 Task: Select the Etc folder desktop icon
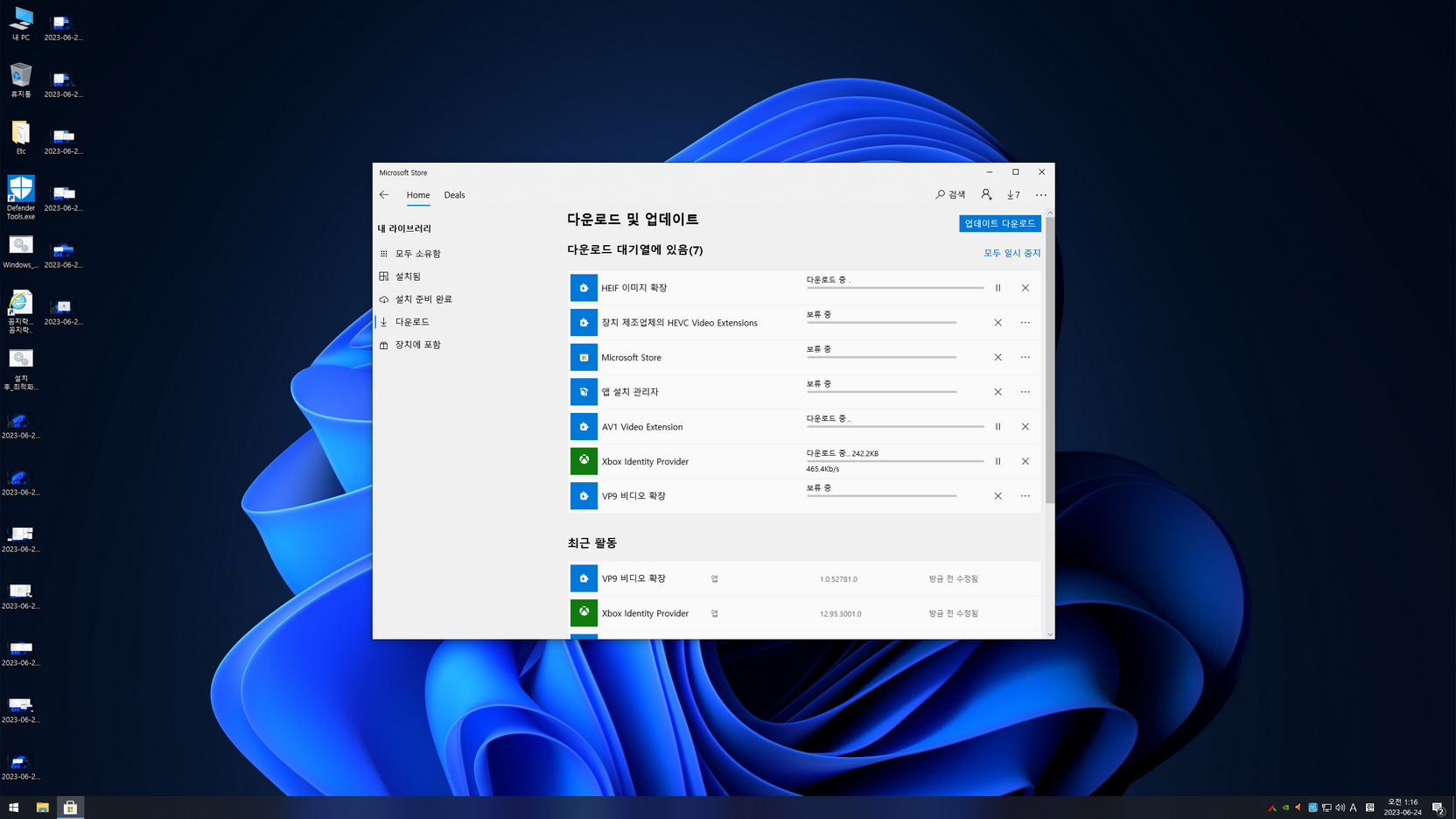coord(21,137)
